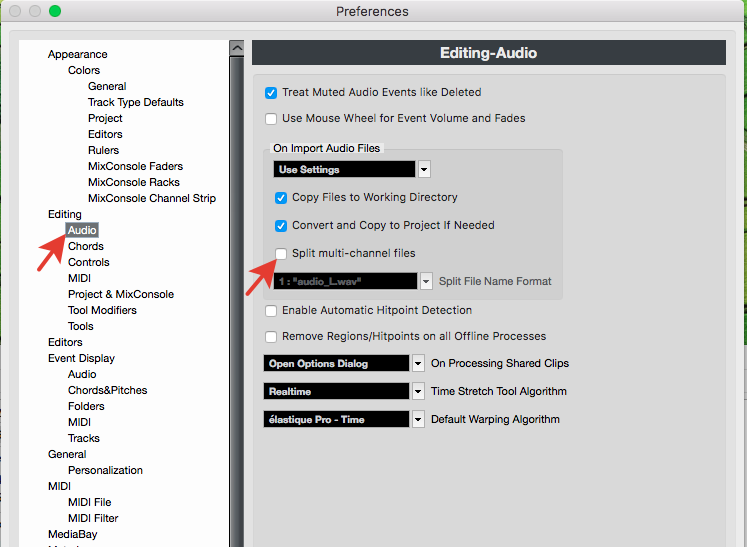747x547 pixels.
Task: Click the green zoom window button
Action: coord(55,11)
